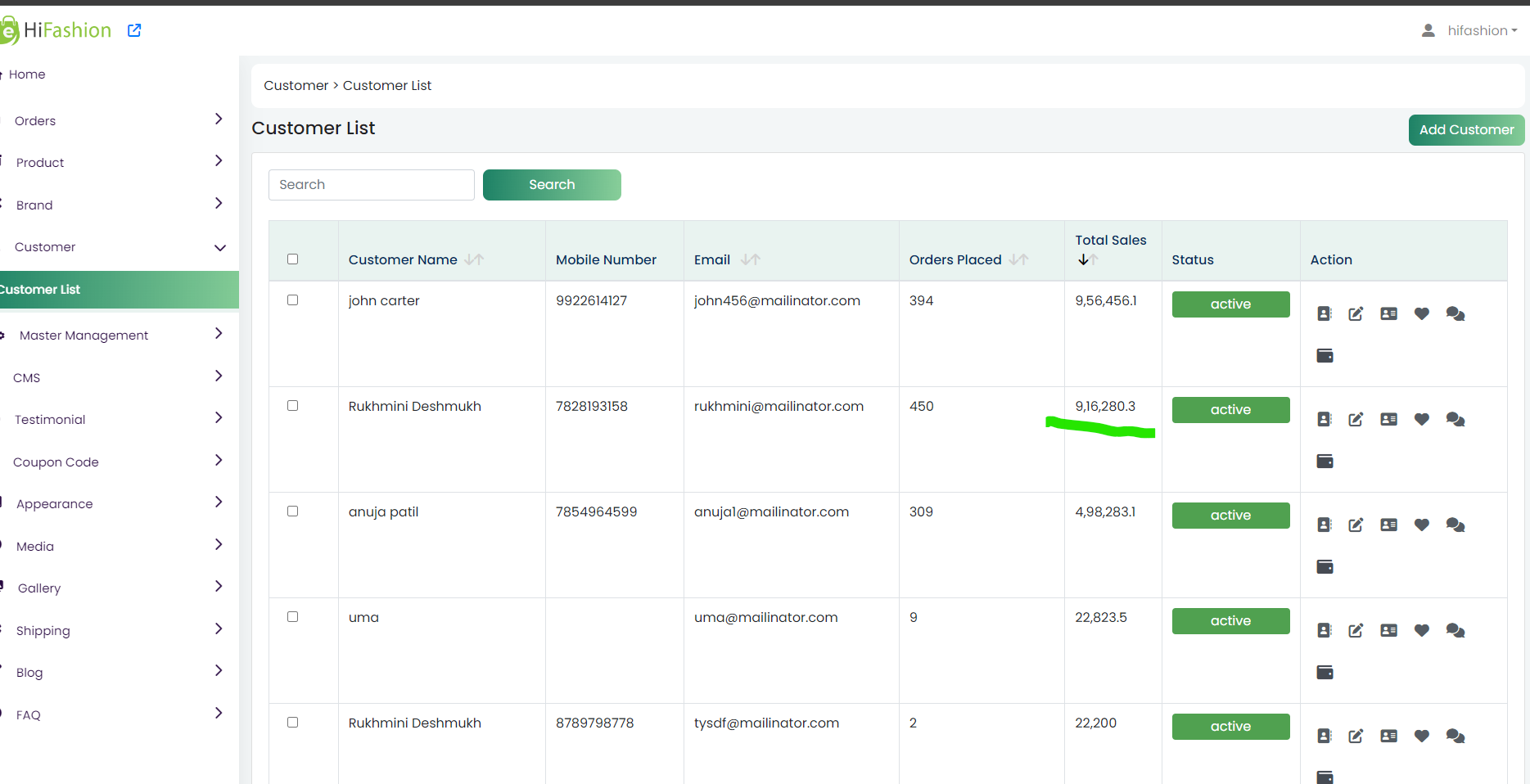View john carter's wishlist heart icon
Screen dimensions: 1530x784
coord(1422,313)
